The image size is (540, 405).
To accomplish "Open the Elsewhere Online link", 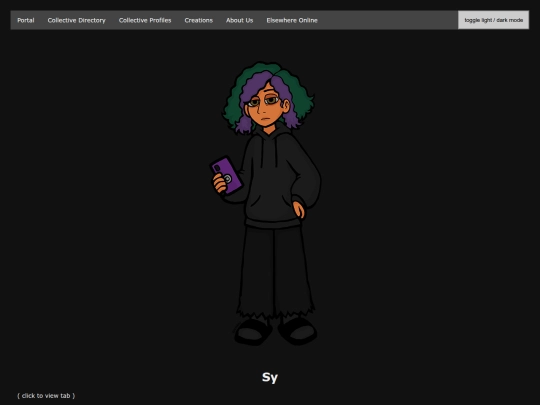I will 292,20.
